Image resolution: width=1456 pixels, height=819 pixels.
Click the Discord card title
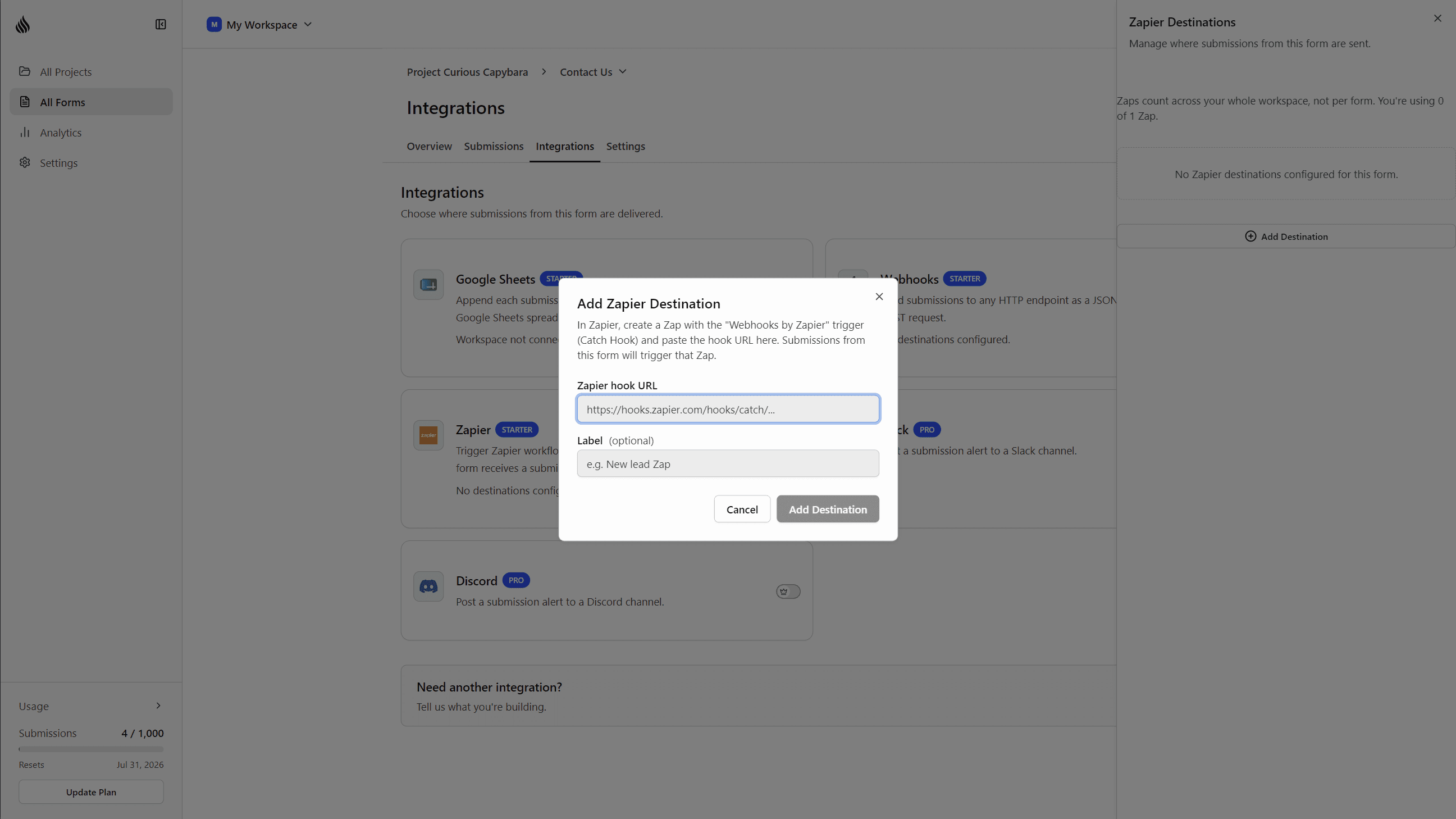point(477,581)
